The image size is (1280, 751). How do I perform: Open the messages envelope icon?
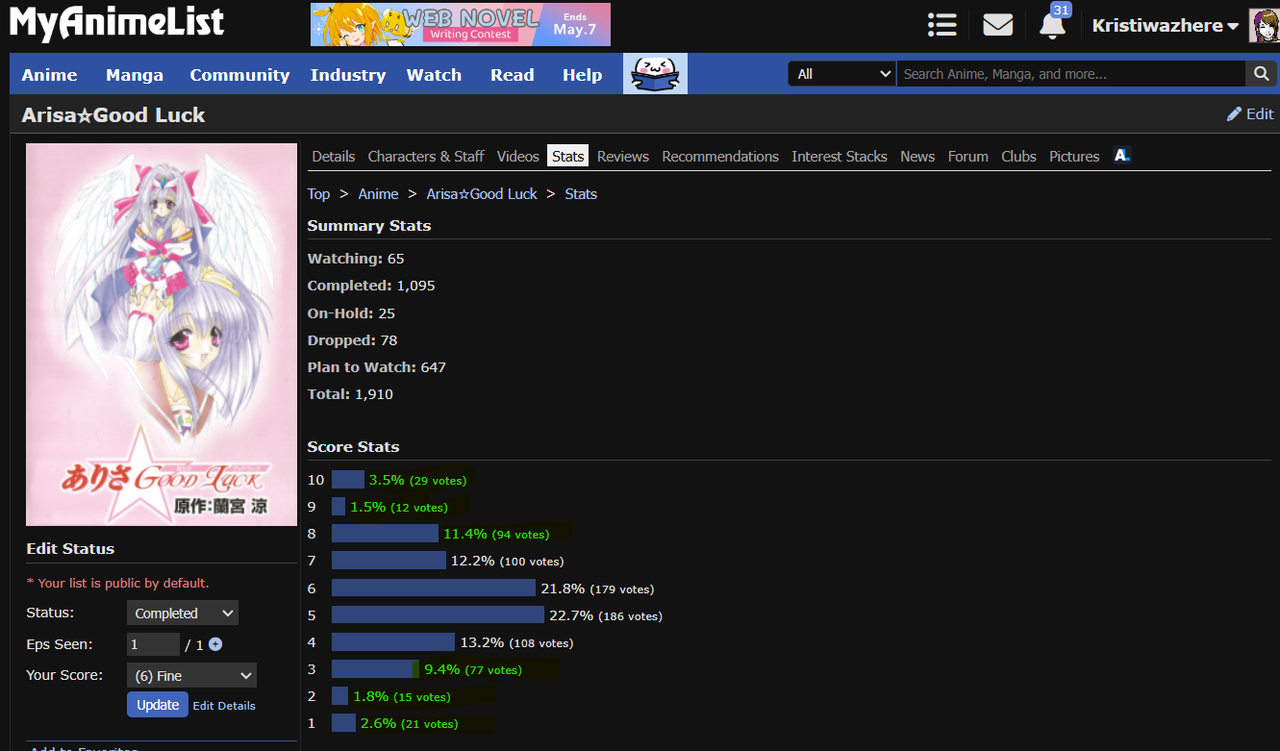(x=998, y=25)
